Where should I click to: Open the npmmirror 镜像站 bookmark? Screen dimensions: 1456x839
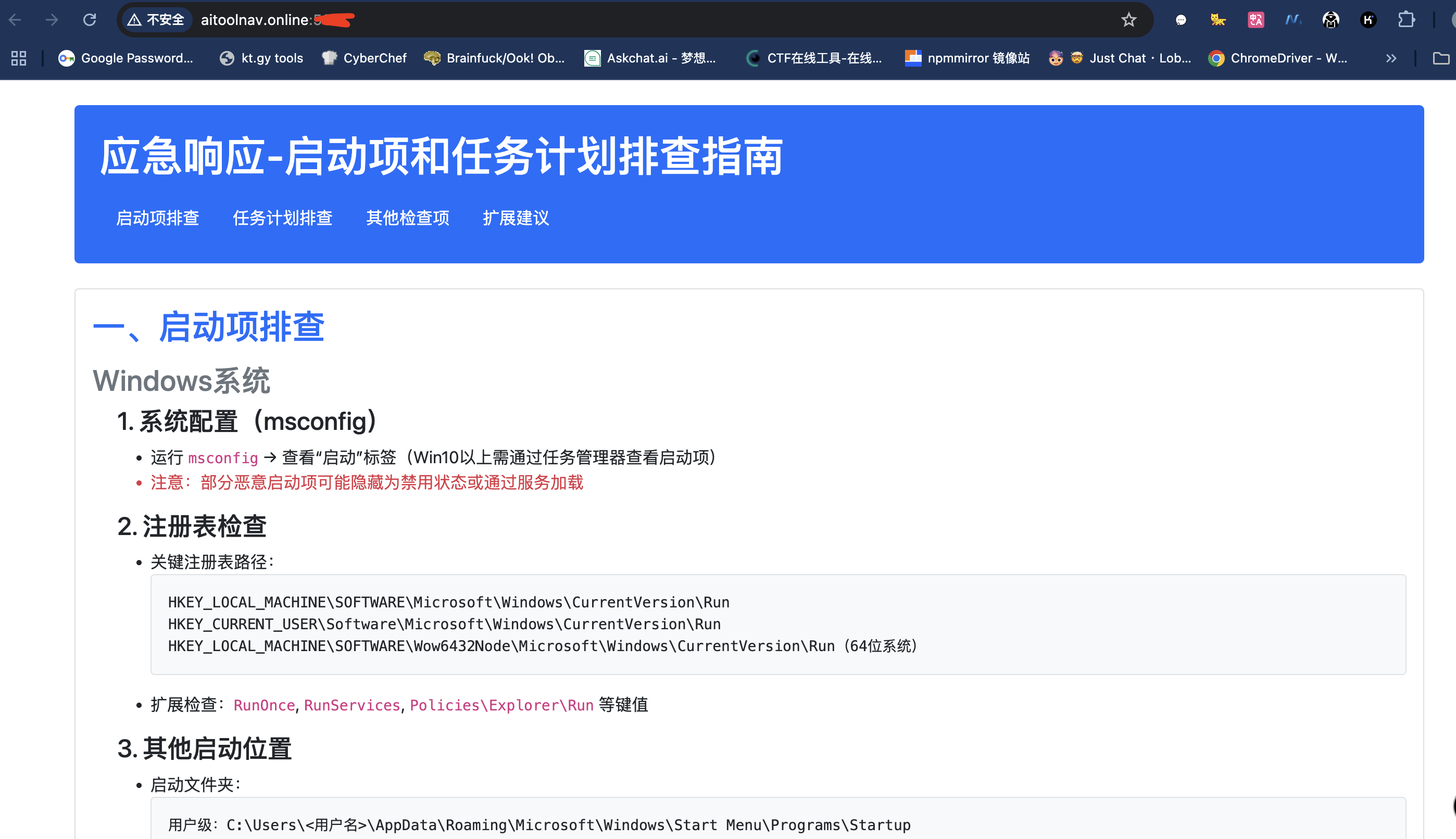pyautogui.click(x=967, y=58)
